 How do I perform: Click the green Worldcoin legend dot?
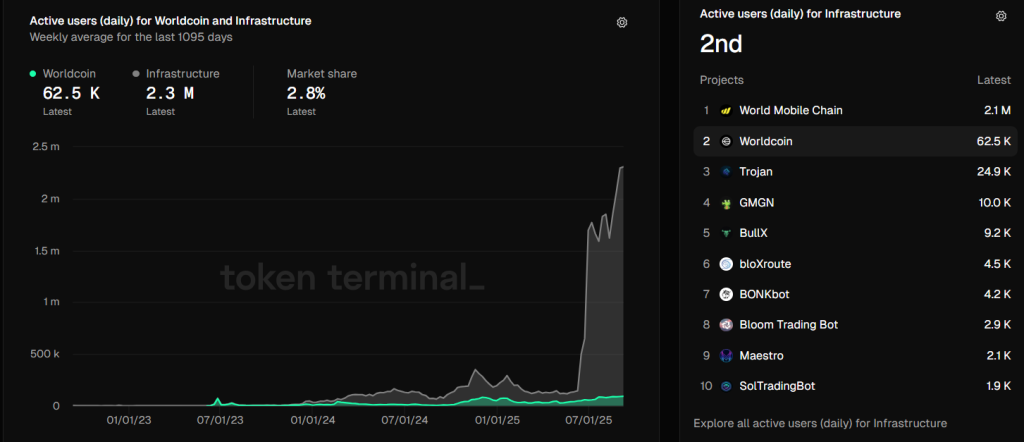33,74
